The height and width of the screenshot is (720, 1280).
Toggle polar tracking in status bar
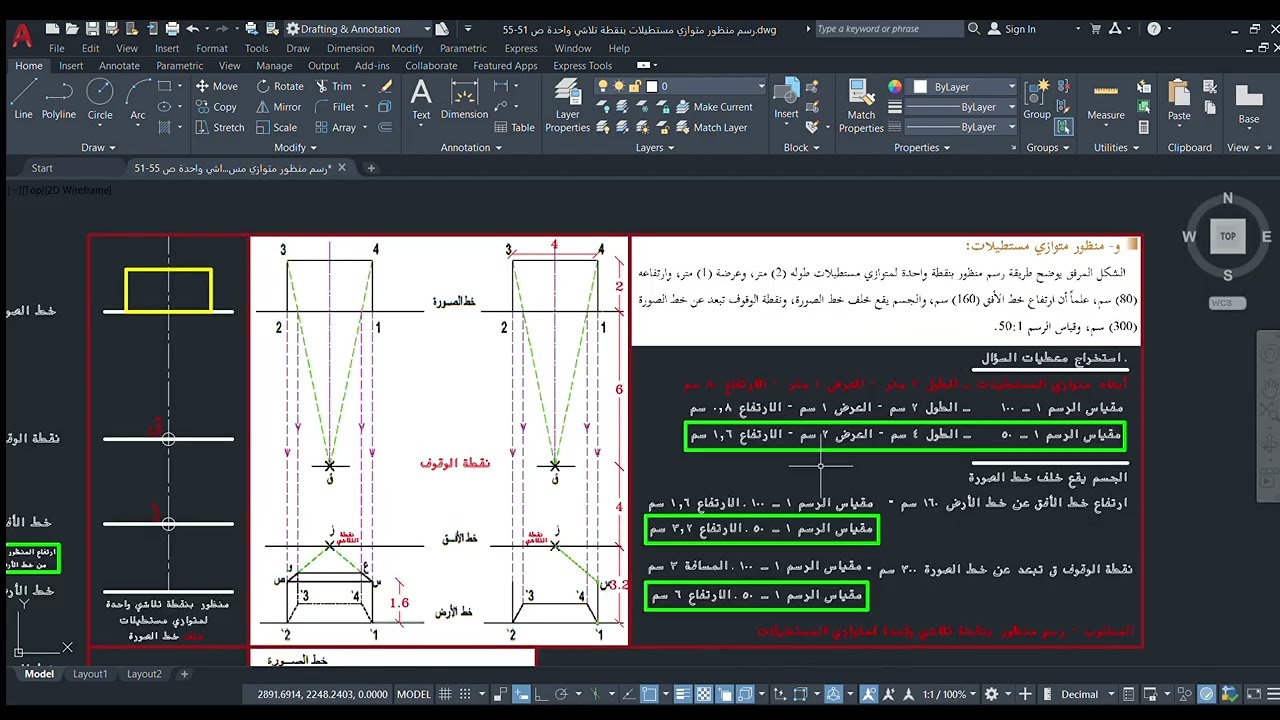(563, 694)
